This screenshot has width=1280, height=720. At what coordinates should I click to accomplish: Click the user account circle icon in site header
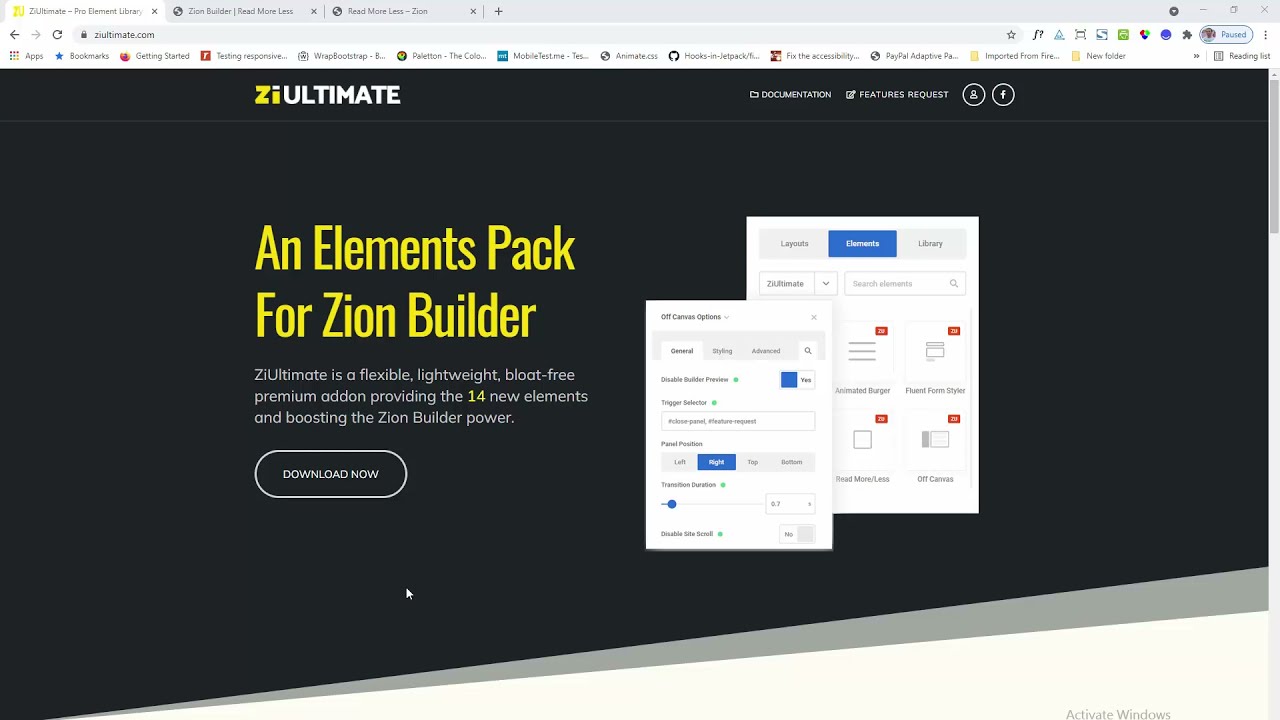[x=973, y=94]
